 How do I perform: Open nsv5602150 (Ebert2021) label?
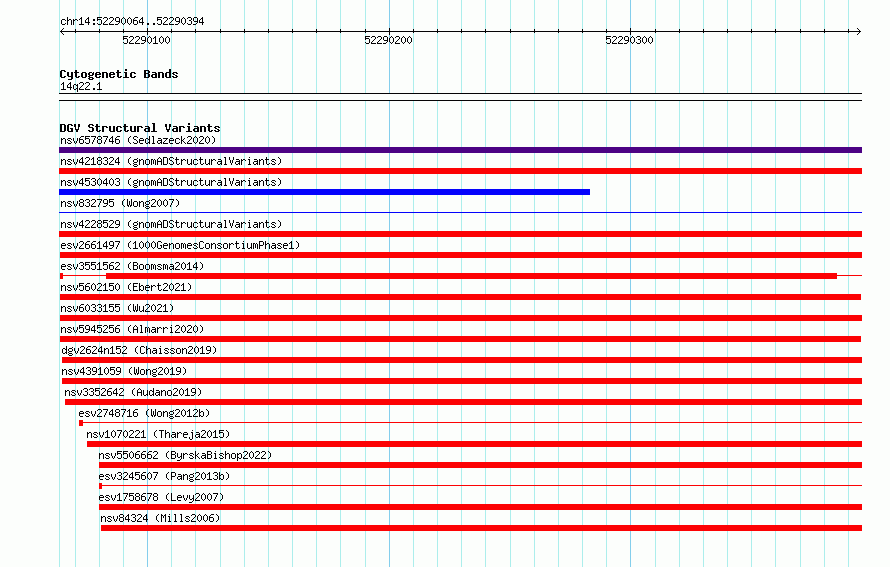[x=126, y=287]
